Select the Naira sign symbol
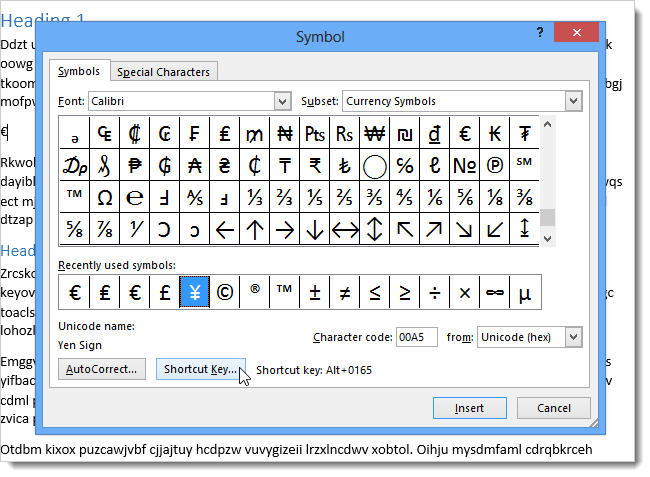650x477 pixels. (284, 133)
